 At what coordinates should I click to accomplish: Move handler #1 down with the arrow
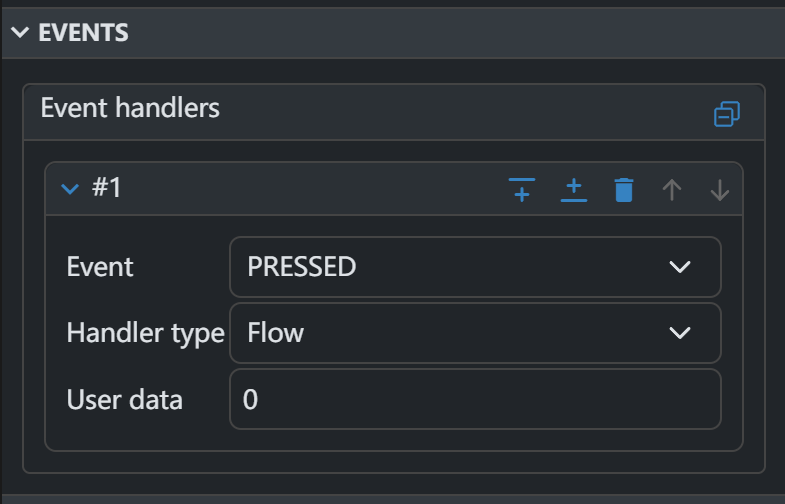point(720,189)
